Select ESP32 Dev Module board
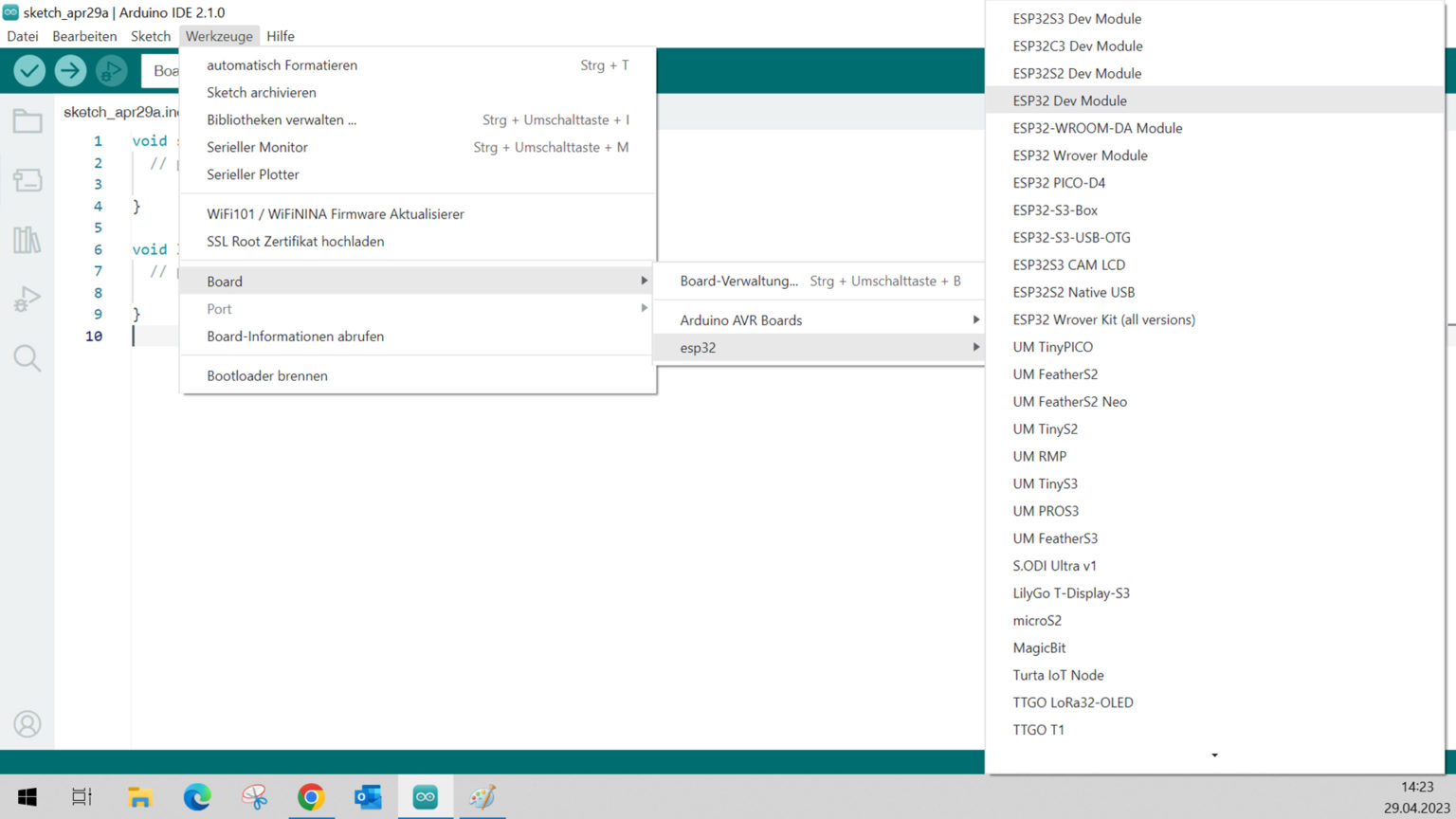This screenshot has width=1456, height=819. (1069, 100)
